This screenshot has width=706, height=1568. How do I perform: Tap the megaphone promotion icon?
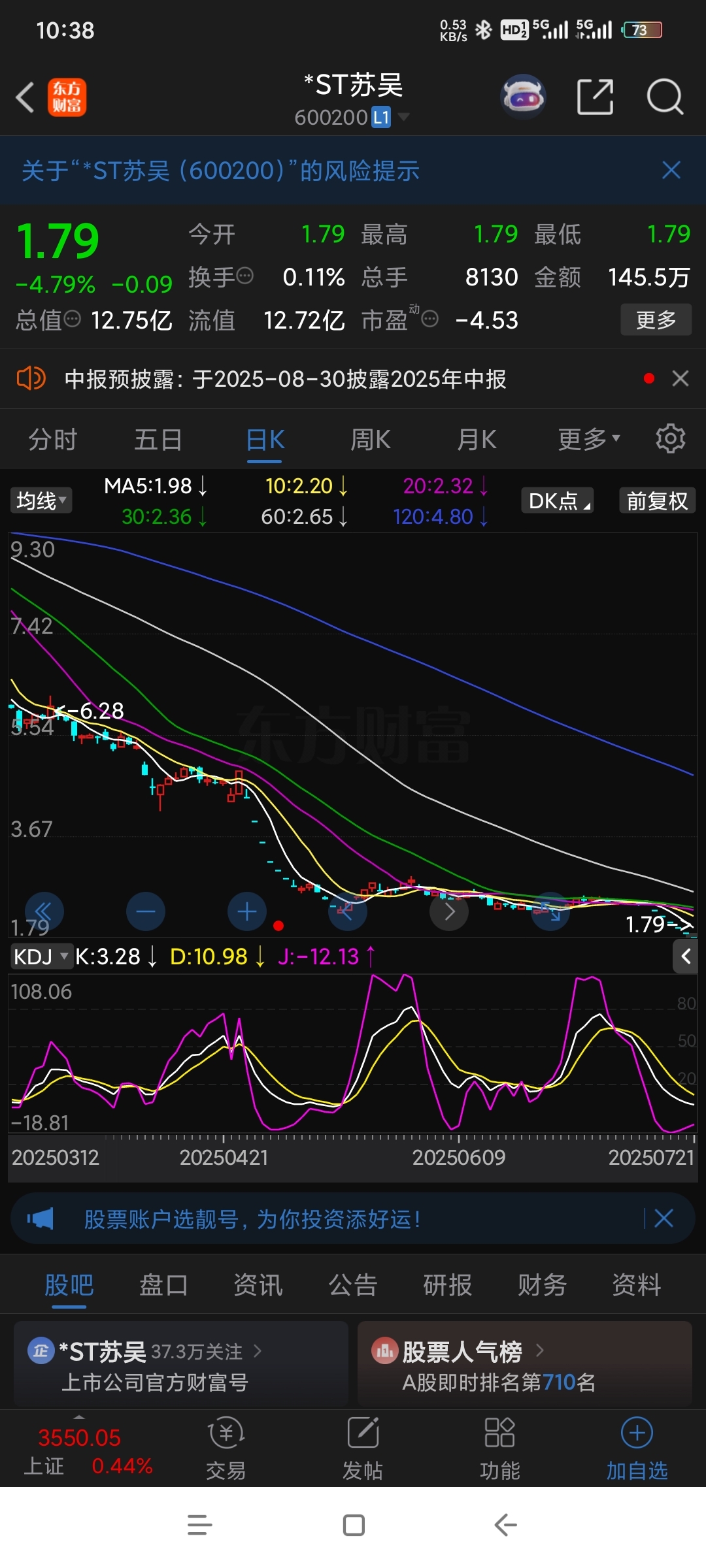tap(41, 1218)
